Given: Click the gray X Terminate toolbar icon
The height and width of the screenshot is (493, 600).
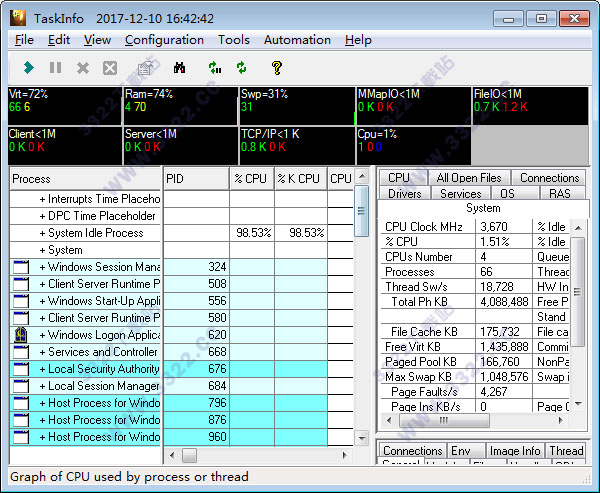Looking at the screenshot, I should tap(82, 68).
